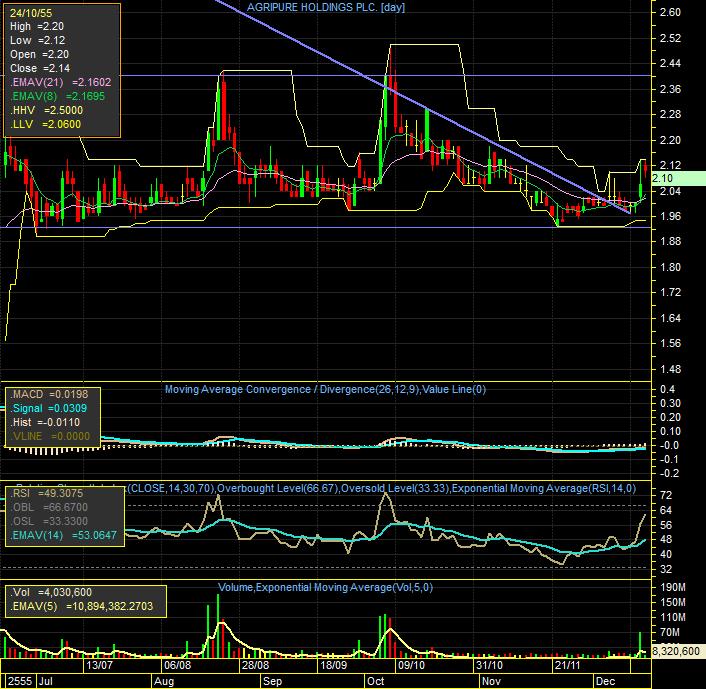This screenshot has width=706, height=689.
Task: Click the 32 RSI axis label
Action: pyautogui.click(x=666, y=569)
